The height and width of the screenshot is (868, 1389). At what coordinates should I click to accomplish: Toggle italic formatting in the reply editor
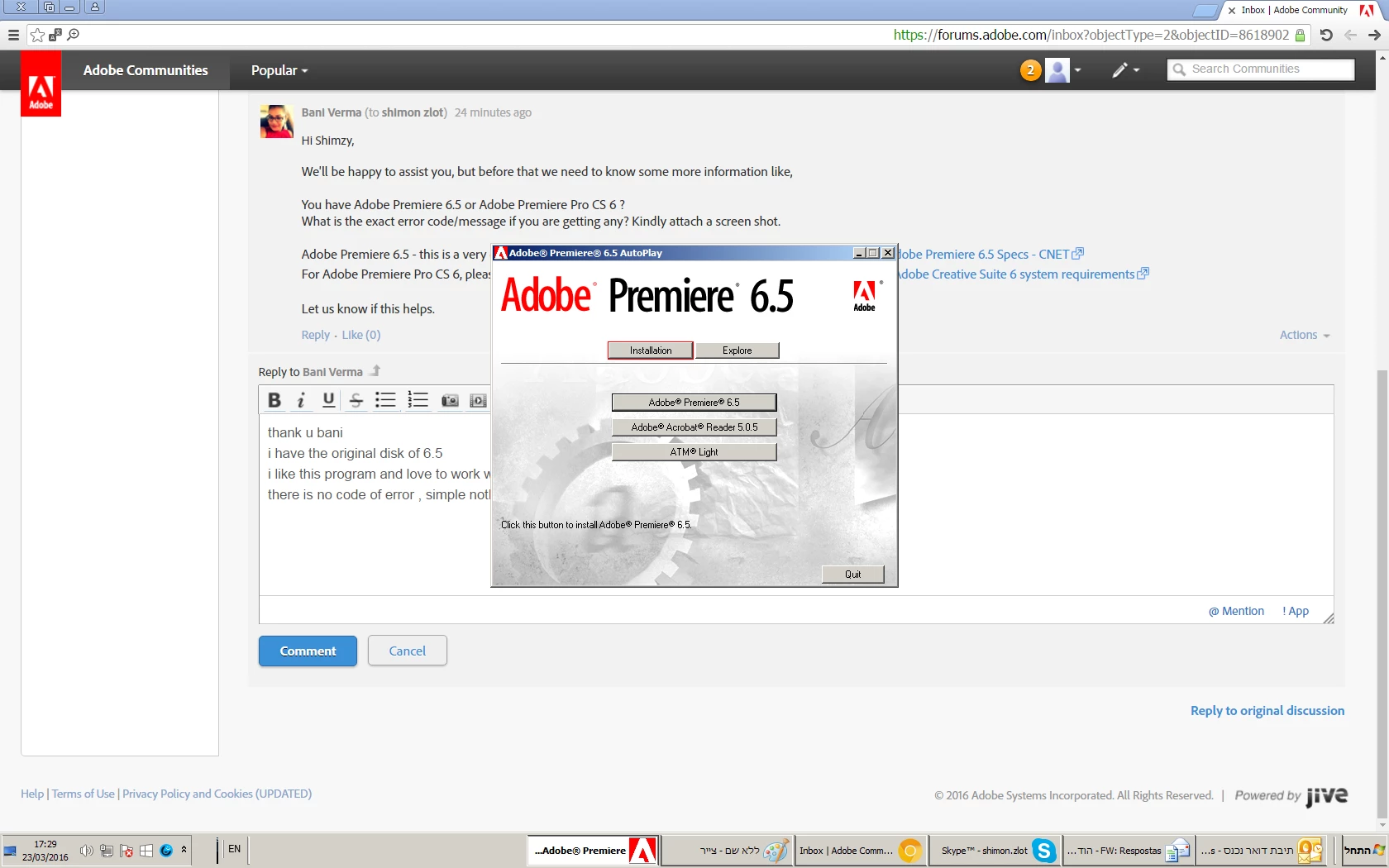click(x=301, y=400)
